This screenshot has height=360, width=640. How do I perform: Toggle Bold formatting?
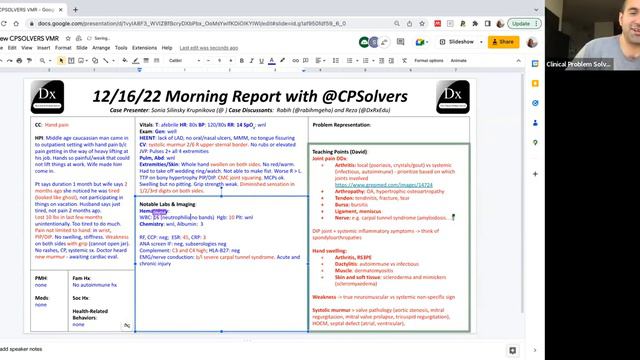[x=242, y=61]
